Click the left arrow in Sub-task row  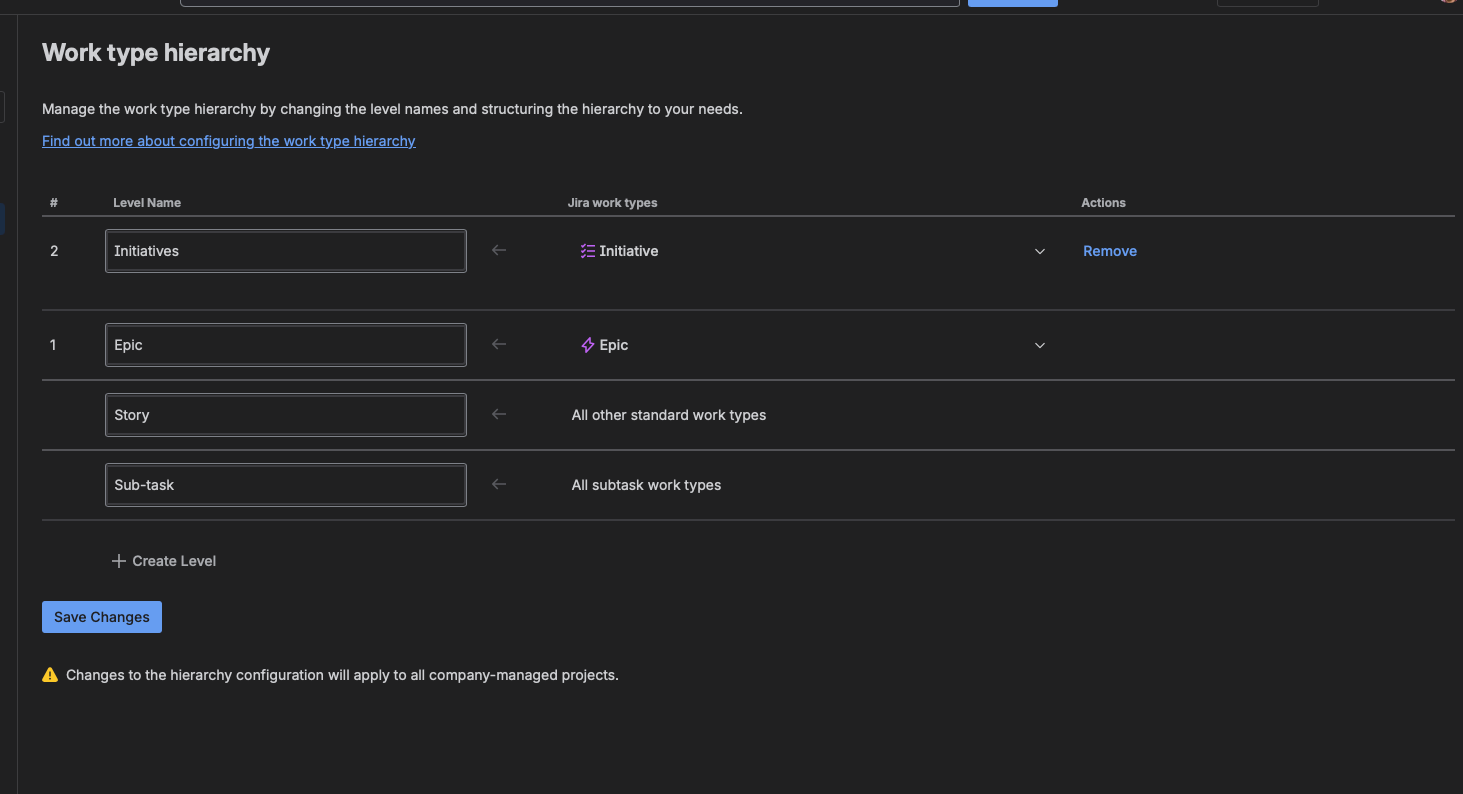click(x=499, y=484)
